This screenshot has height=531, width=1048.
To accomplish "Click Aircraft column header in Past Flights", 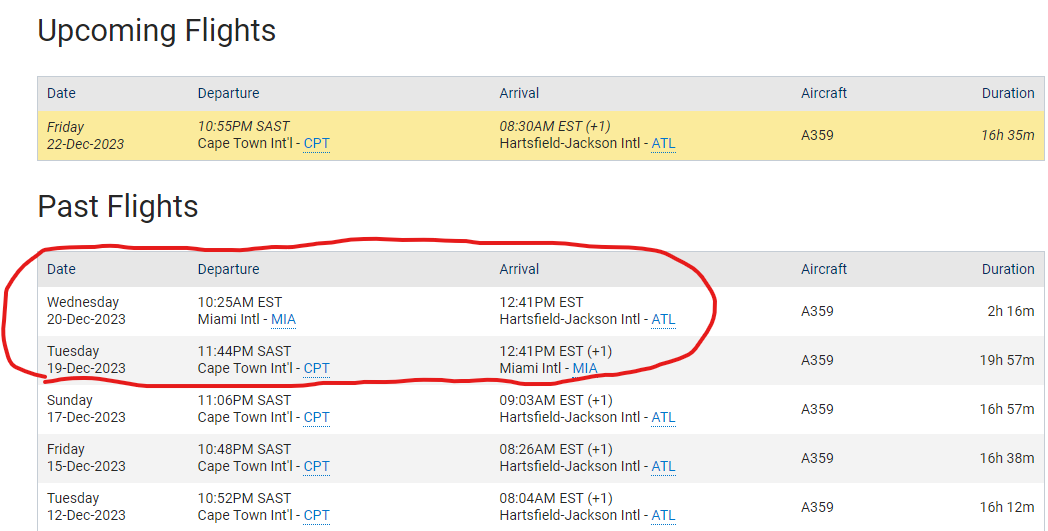I will 823,269.
